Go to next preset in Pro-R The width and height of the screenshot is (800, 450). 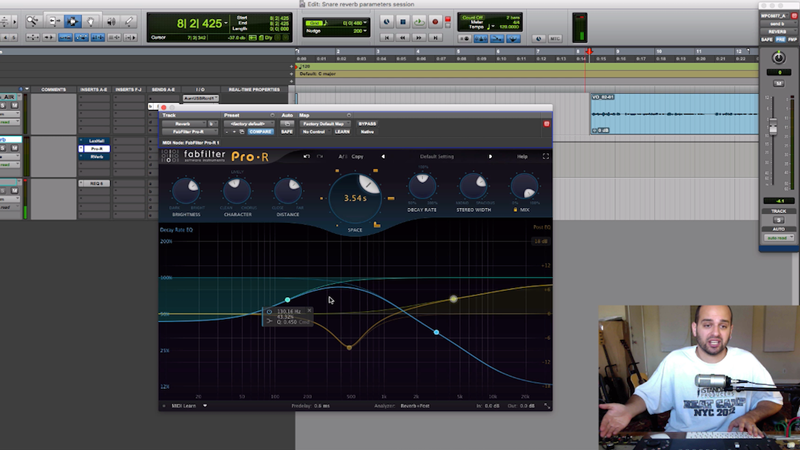(x=490, y=157)
